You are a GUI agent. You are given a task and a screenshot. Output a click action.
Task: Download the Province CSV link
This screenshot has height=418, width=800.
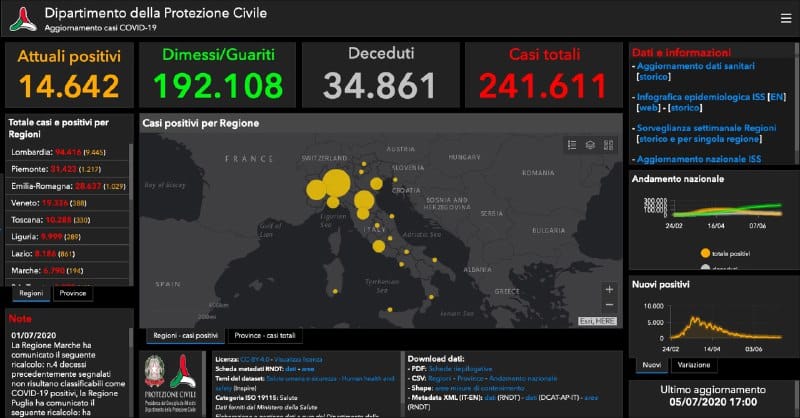click(470, 379)
